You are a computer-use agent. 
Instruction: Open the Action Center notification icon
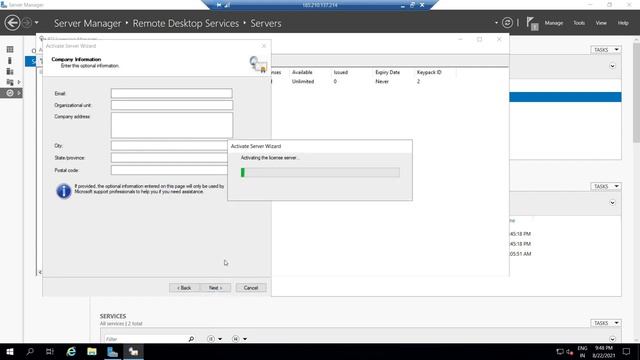(x=627, y=351)
